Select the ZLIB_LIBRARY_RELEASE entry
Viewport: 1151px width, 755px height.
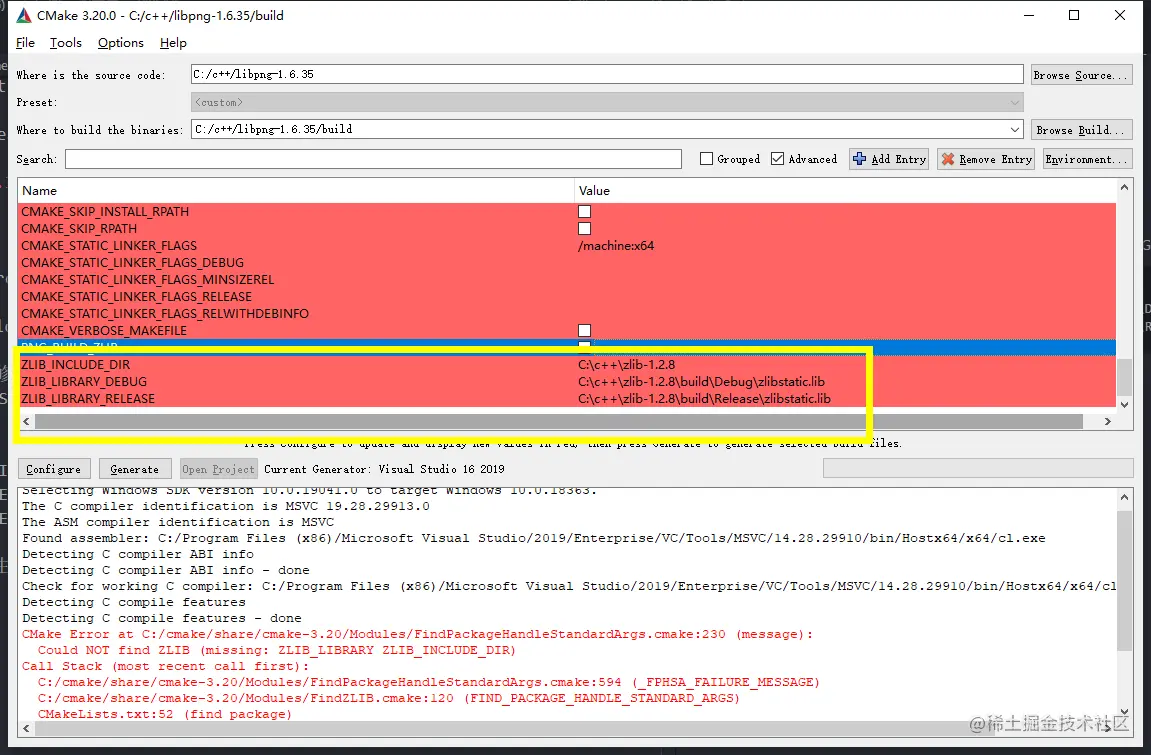click(88, 398)
